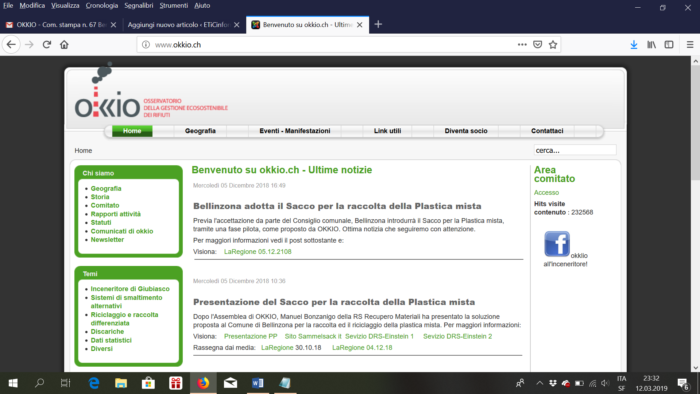This screenshot has width=700, height=394.
Task: Switch to the OKKIO Com. stampa tab
Action: [x=62, y=25]
